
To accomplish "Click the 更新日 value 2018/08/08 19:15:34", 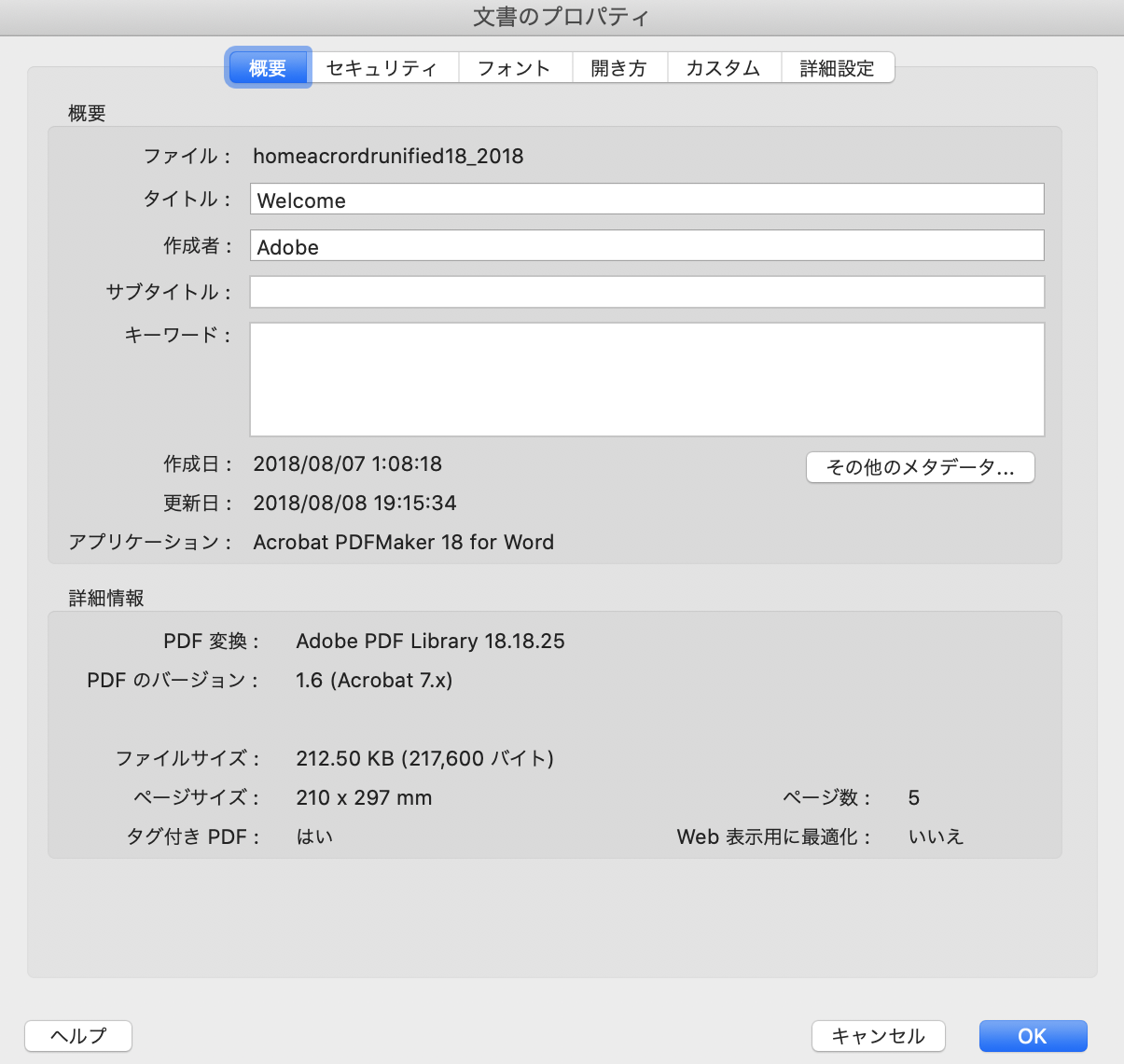I will pyautogui.click(x=354, y=503).
